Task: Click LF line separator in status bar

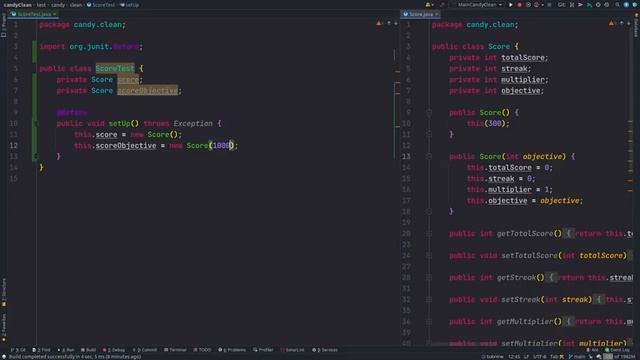Action: pyautogui.click(x=526, y=357)
